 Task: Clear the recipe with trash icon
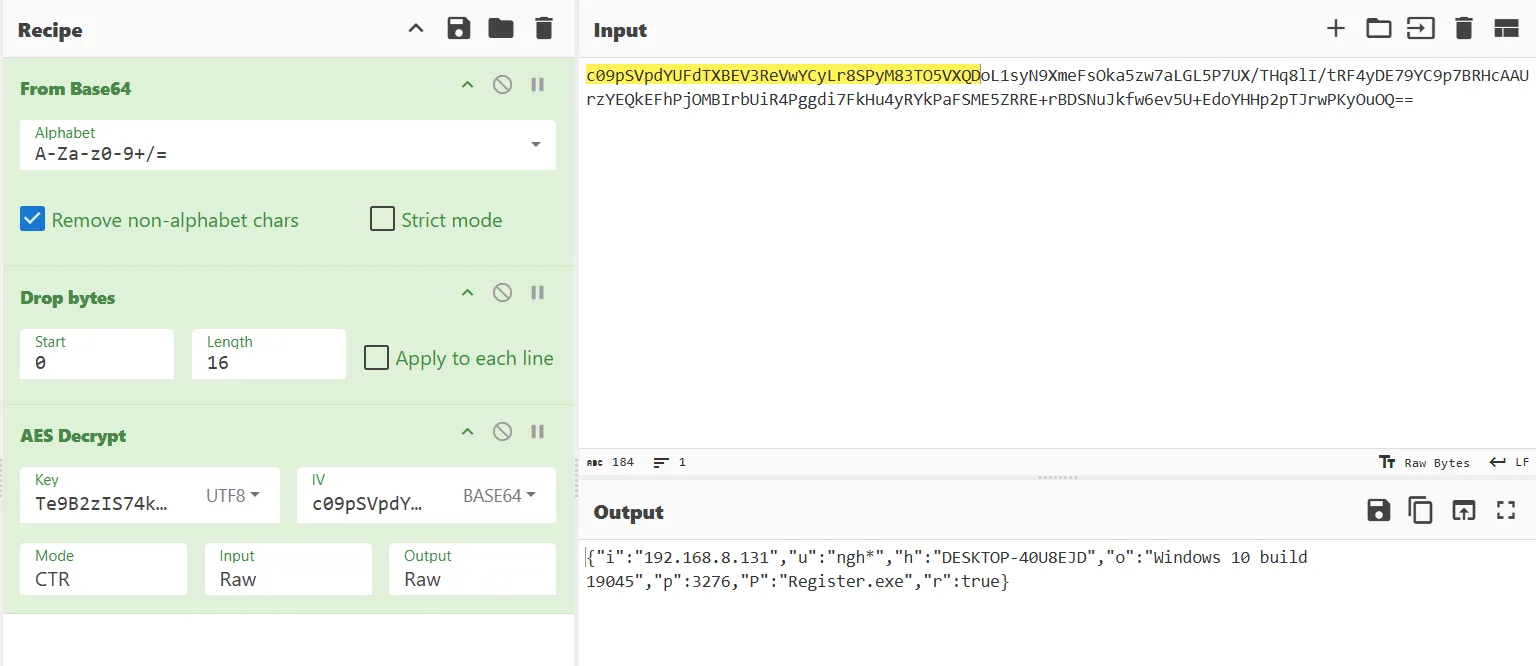coord(543,29)
